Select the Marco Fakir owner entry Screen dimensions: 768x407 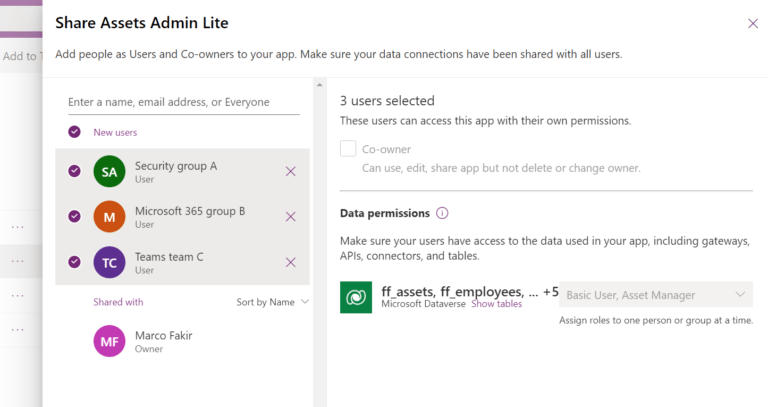pyautogui.click(x=184, y=341)
